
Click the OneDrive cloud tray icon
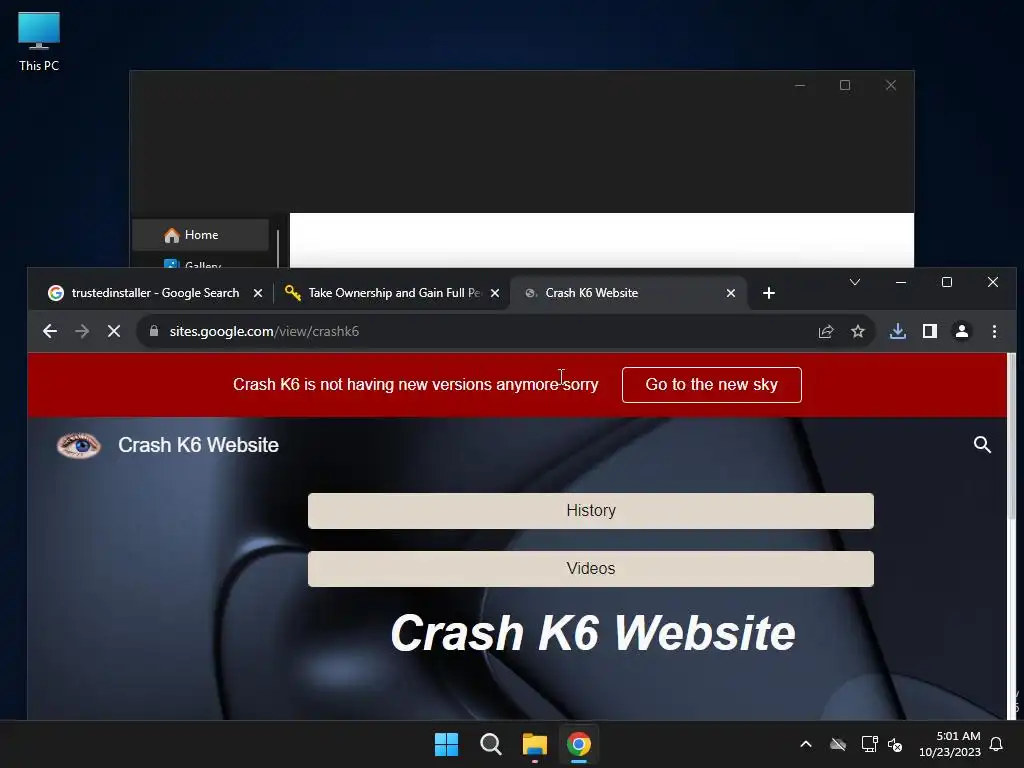838,744
